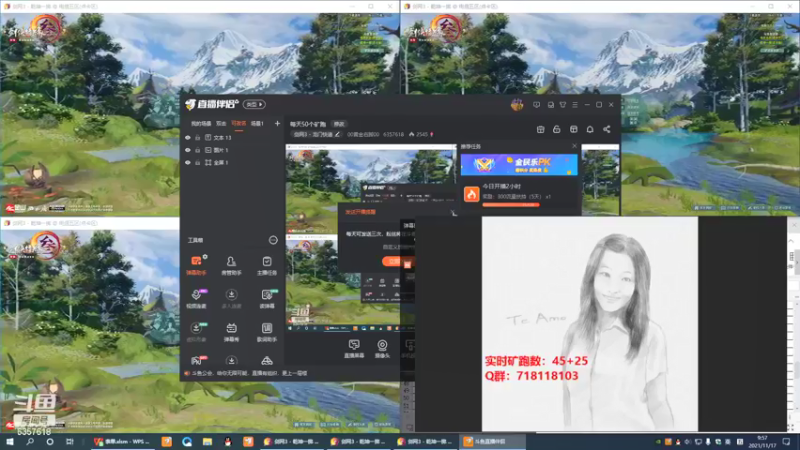This screenshot has height=450, width=800.
Task: Open the taskbar search icon
Action: pyautogui.click(x=30, y=441)
